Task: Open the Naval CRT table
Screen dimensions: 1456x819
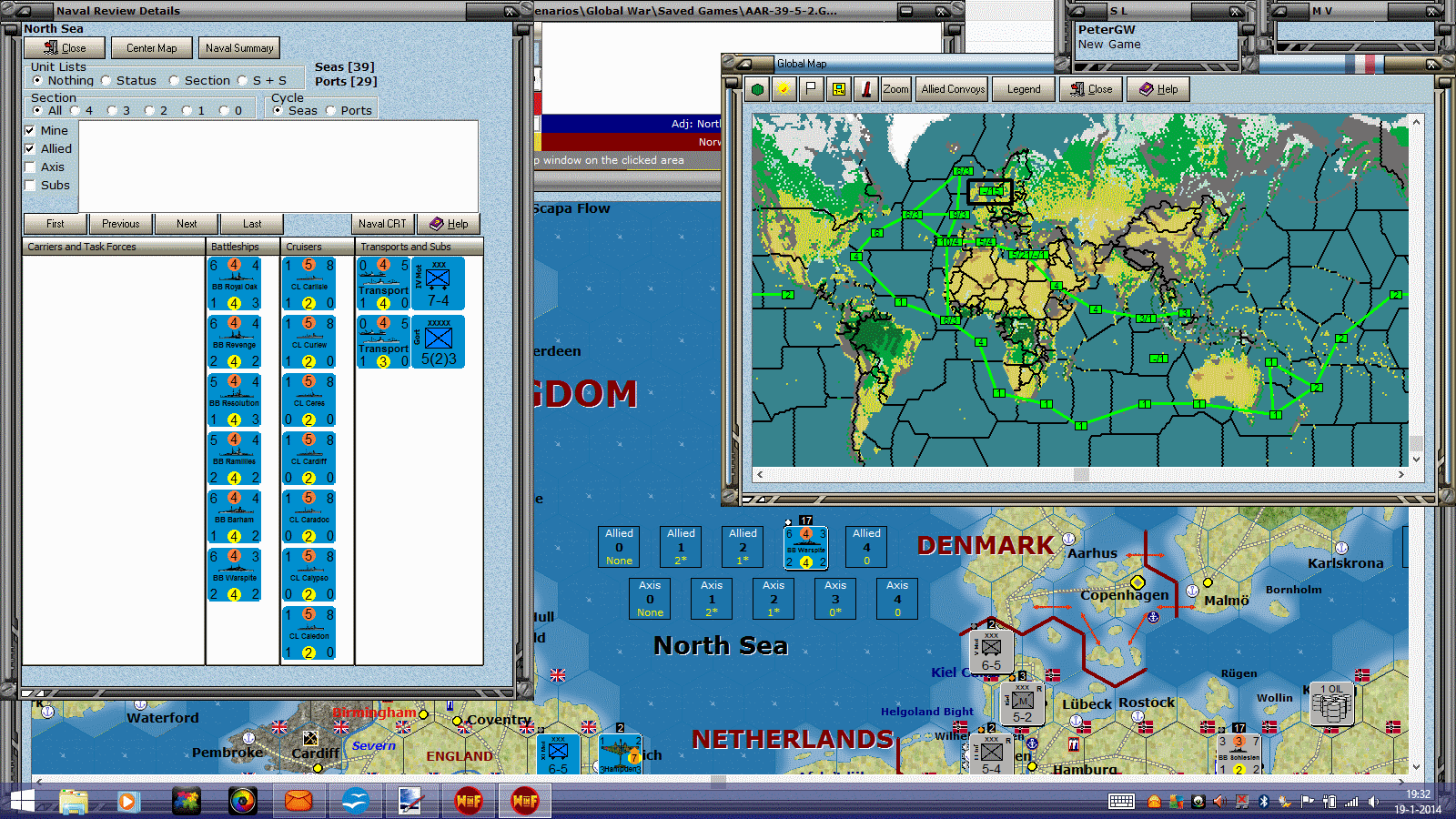Action: click(x=382, y=224)
